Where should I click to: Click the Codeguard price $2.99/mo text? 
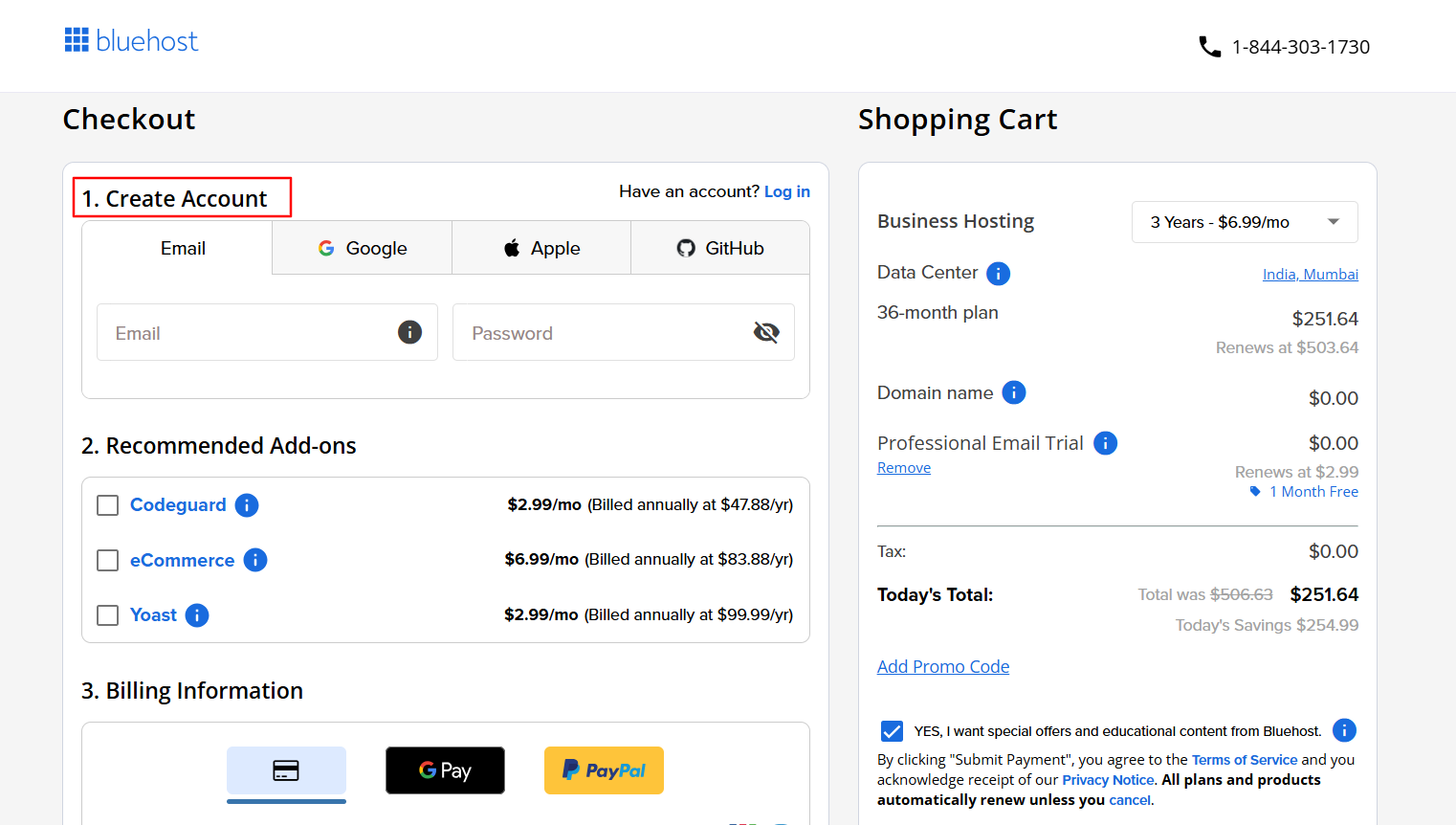544,504
